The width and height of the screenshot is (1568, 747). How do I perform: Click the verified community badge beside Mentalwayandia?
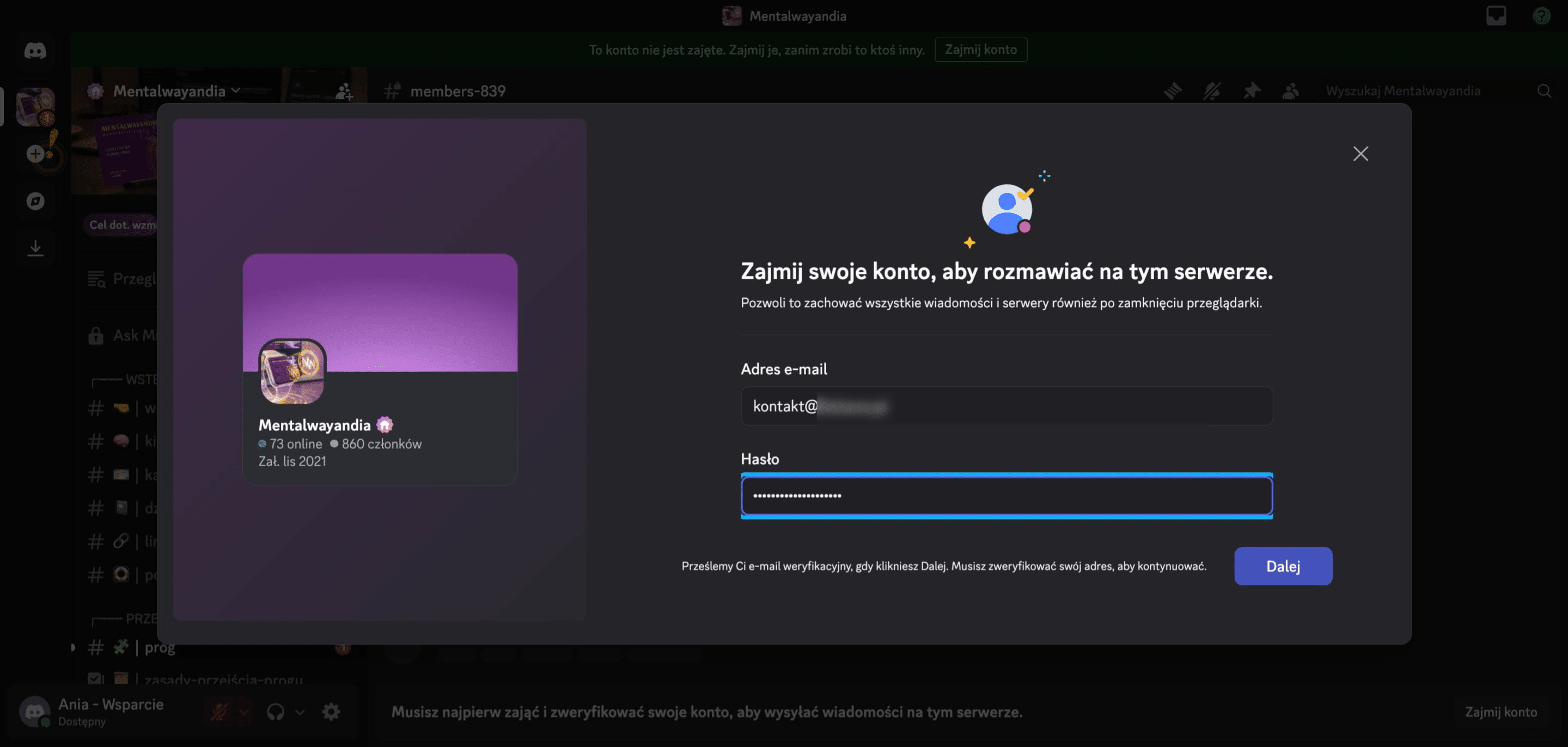(385, 424)
